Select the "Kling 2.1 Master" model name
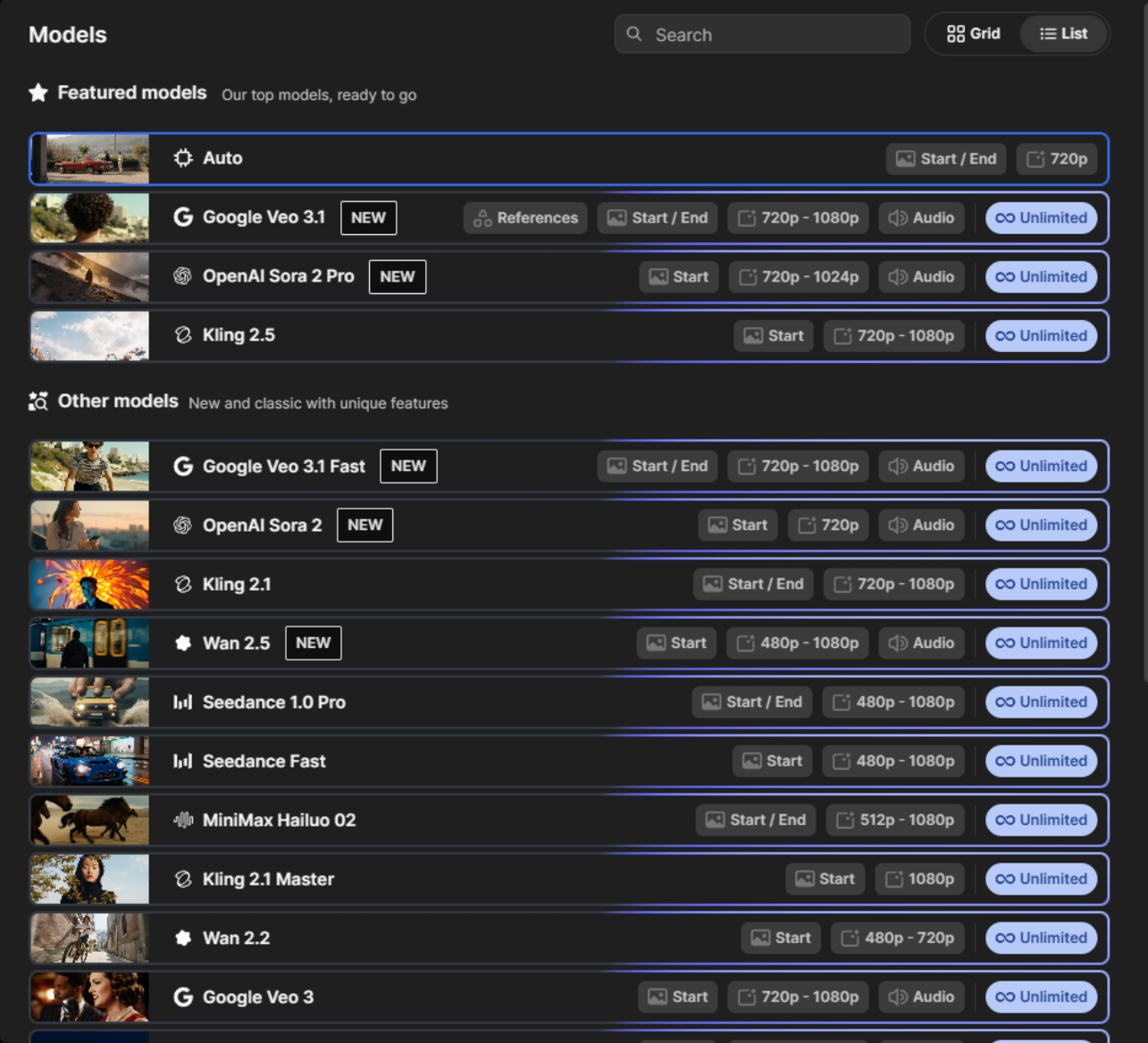The width and height of the screenshot is (1148, 1043). (x=269, y=879)
